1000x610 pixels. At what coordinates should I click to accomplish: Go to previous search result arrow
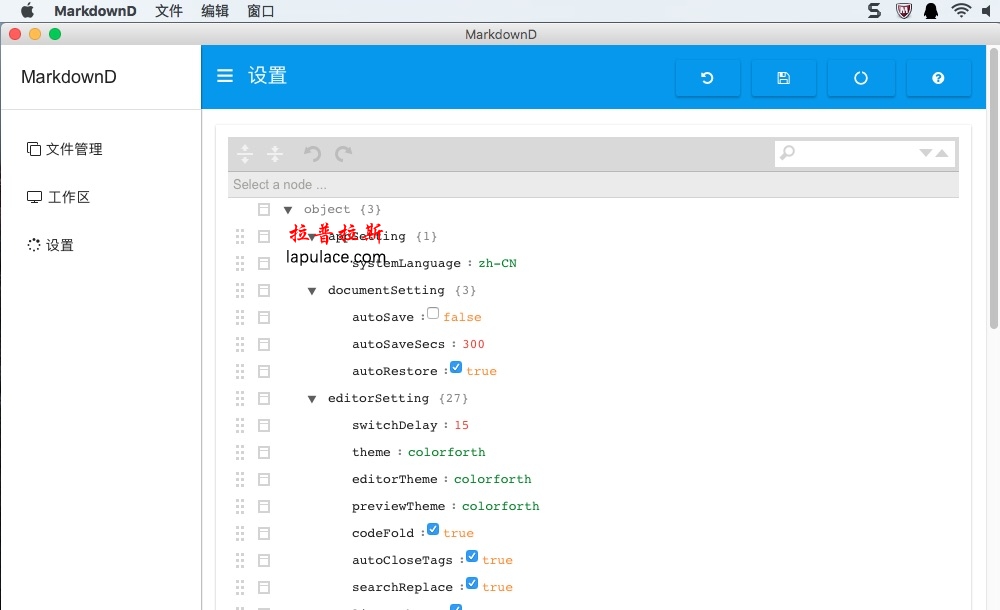coord(942,153)
